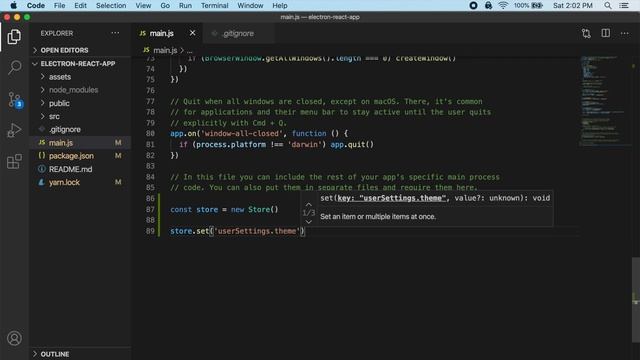Split the editor to the right
The height and width of the screenshot is (360, 640).
point(606,33)
